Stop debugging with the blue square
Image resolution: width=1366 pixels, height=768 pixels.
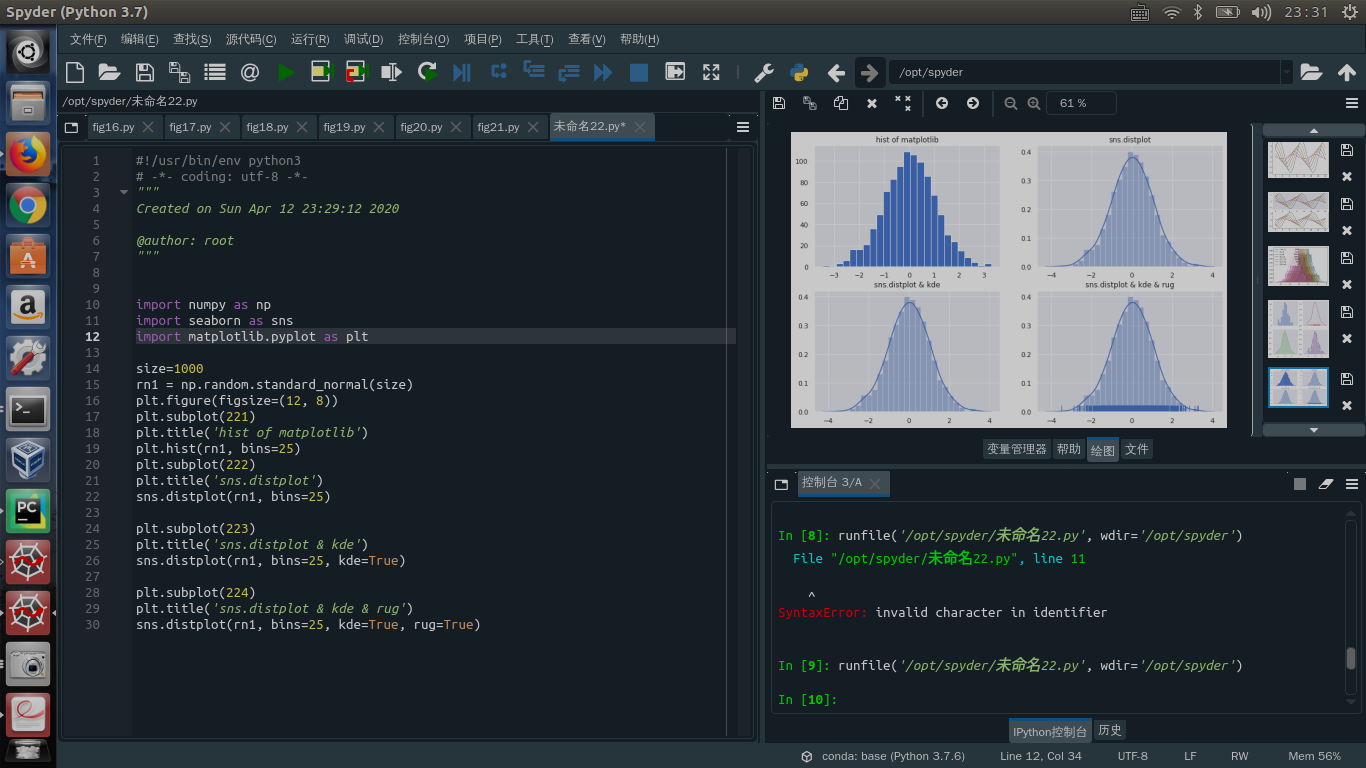pyautogui.click(x=638, y=72)
